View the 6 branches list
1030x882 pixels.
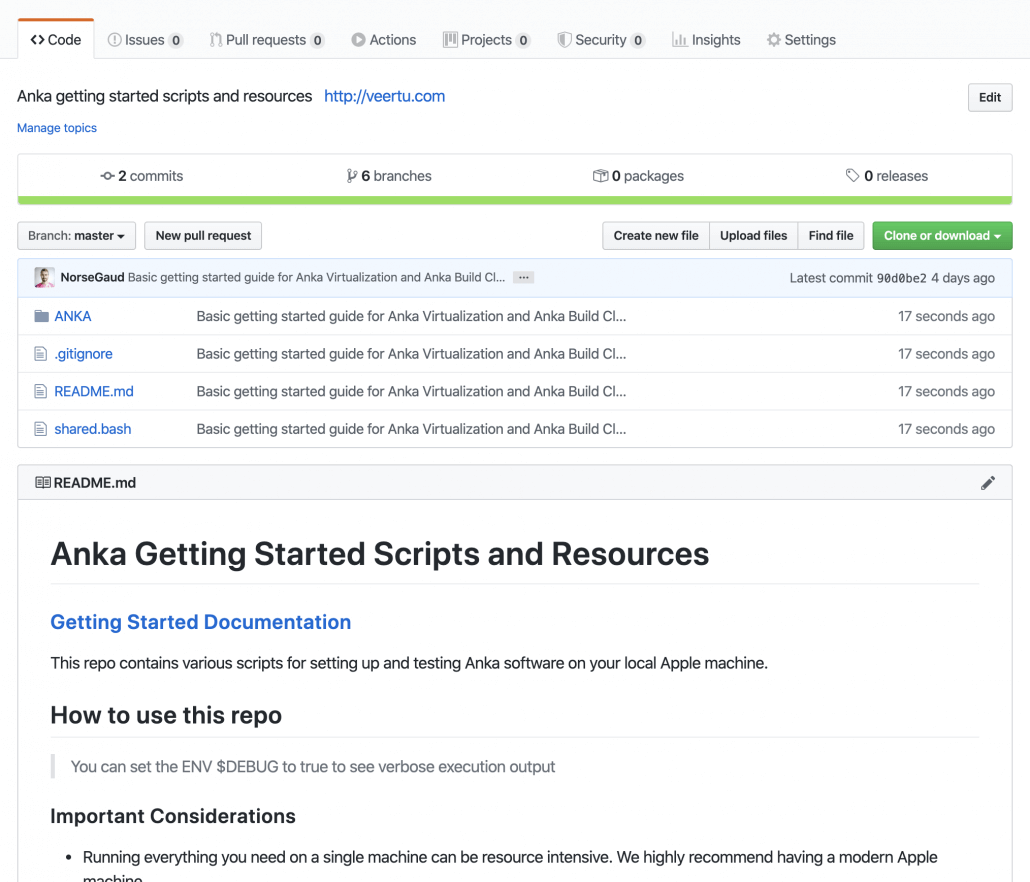389,175
